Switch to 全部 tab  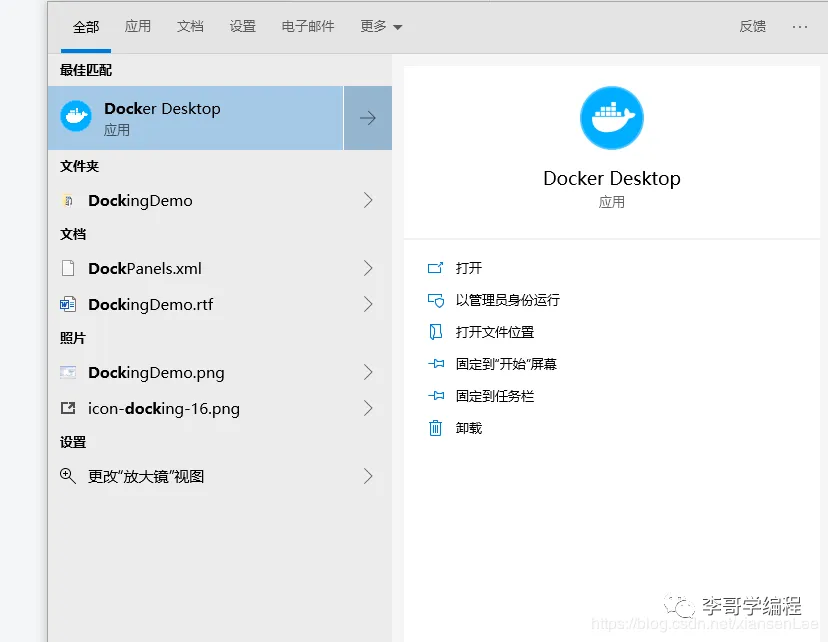click(86, 26)
